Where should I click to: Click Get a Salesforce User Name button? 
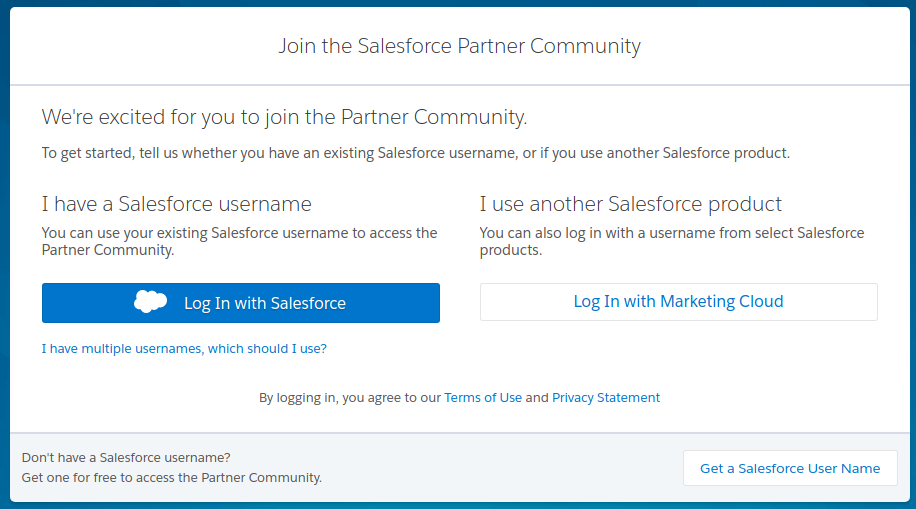point(790,468)
